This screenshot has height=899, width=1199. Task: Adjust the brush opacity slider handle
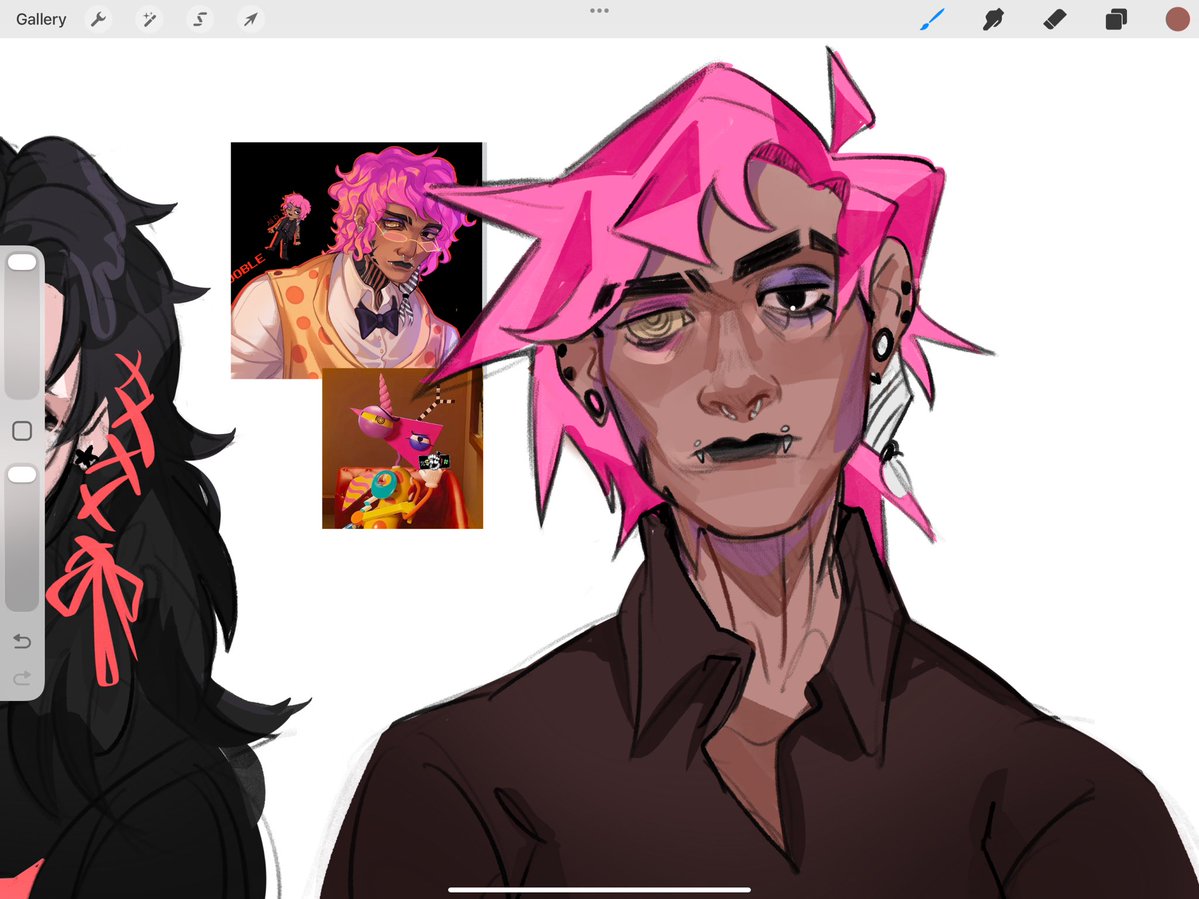click(x=21, y=473)
